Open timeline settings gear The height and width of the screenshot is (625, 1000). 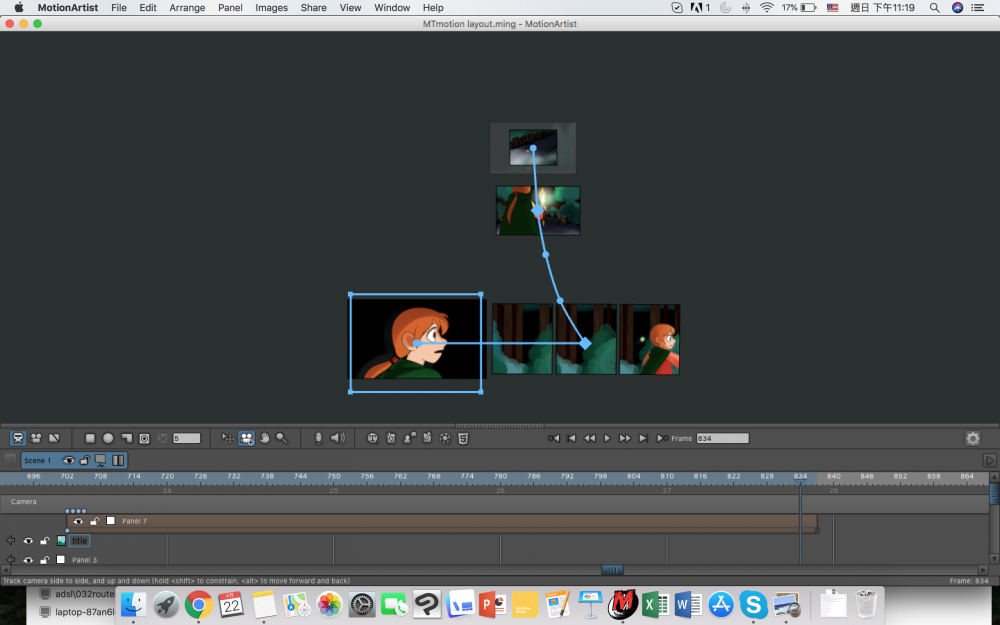click(973, 438)
